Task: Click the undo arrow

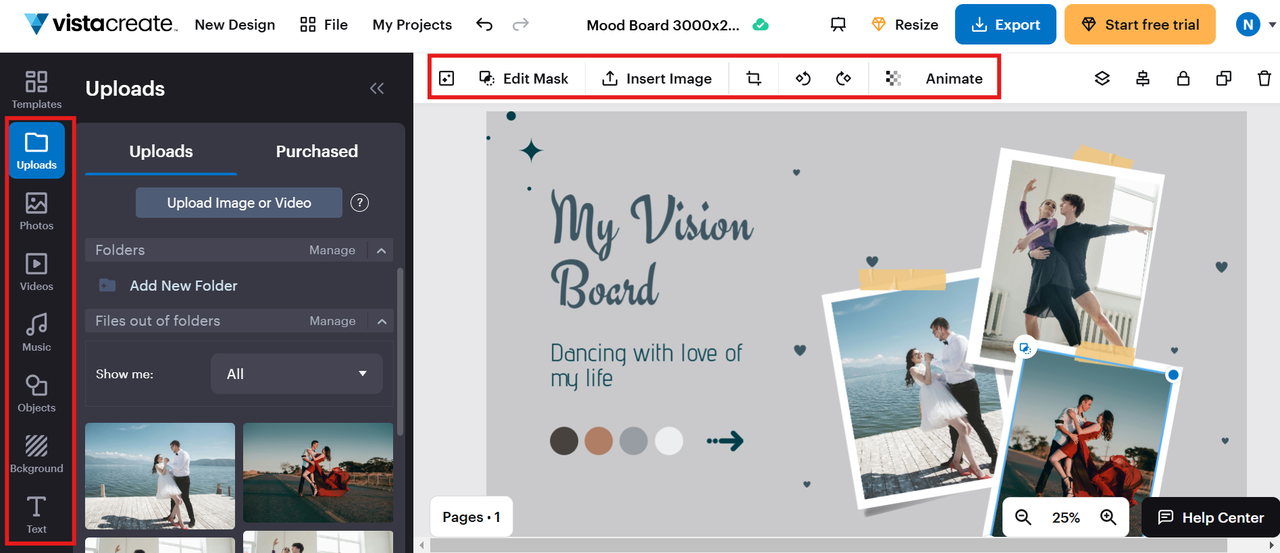Action: [x=484, y=25]
